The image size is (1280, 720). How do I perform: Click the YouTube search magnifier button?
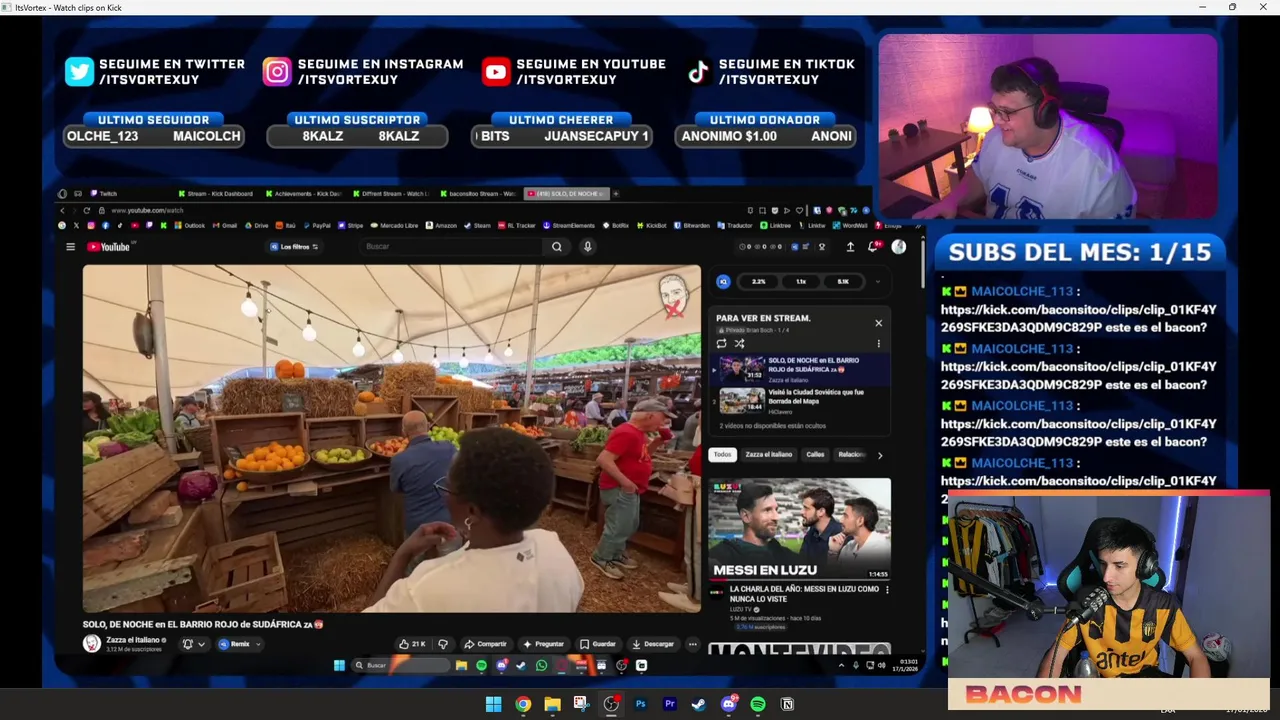click(x=557, y=247)
